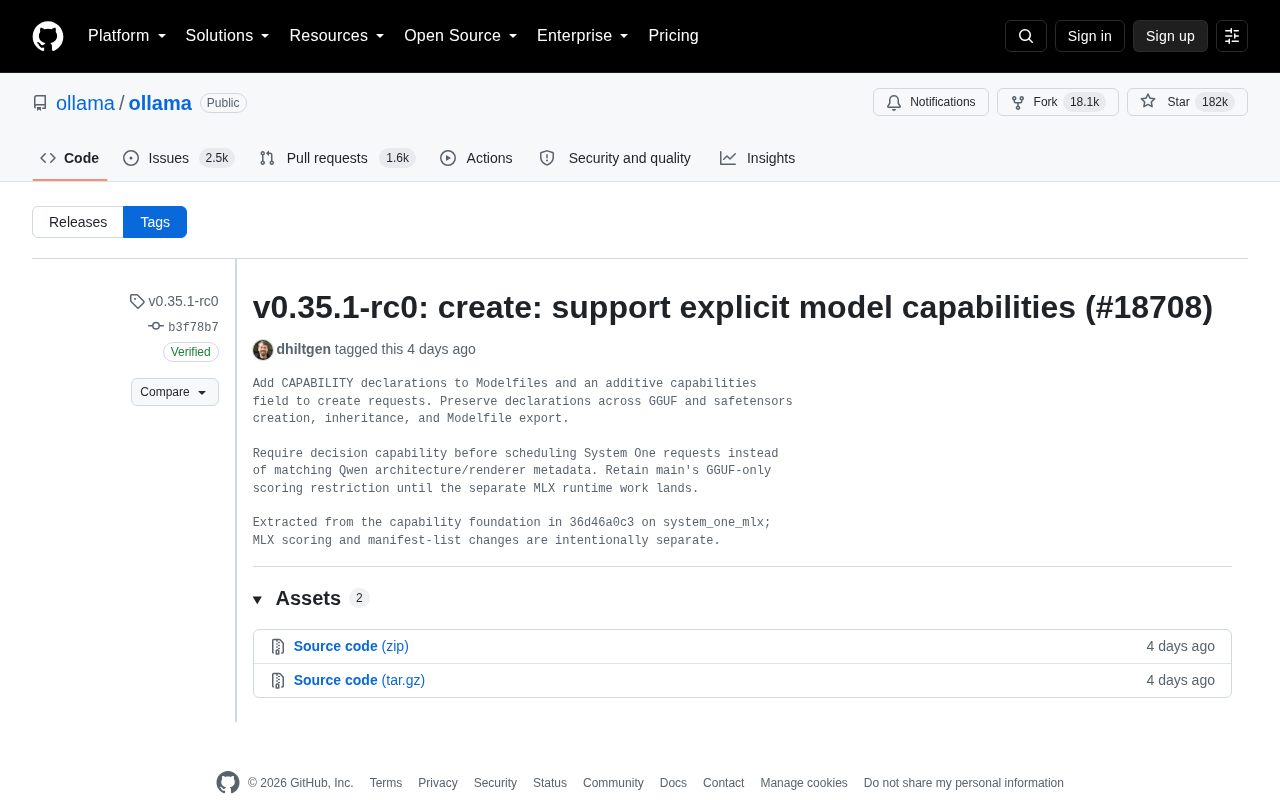1280x800 pixels.
Task: Click Manage cookies in the footer
Action: pyautogui.click(x=804, y=783)
